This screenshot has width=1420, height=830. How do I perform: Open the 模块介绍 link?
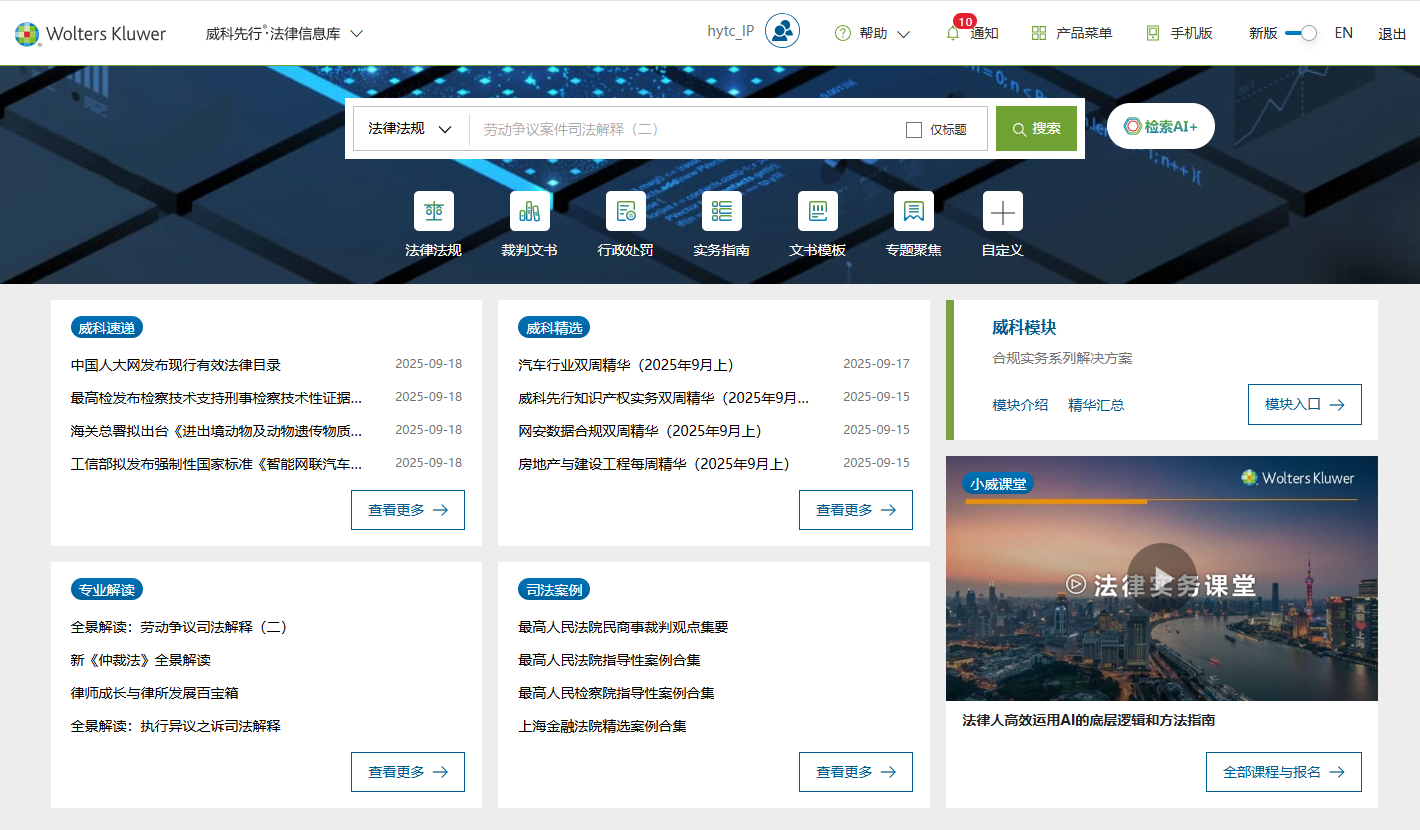1020,405
